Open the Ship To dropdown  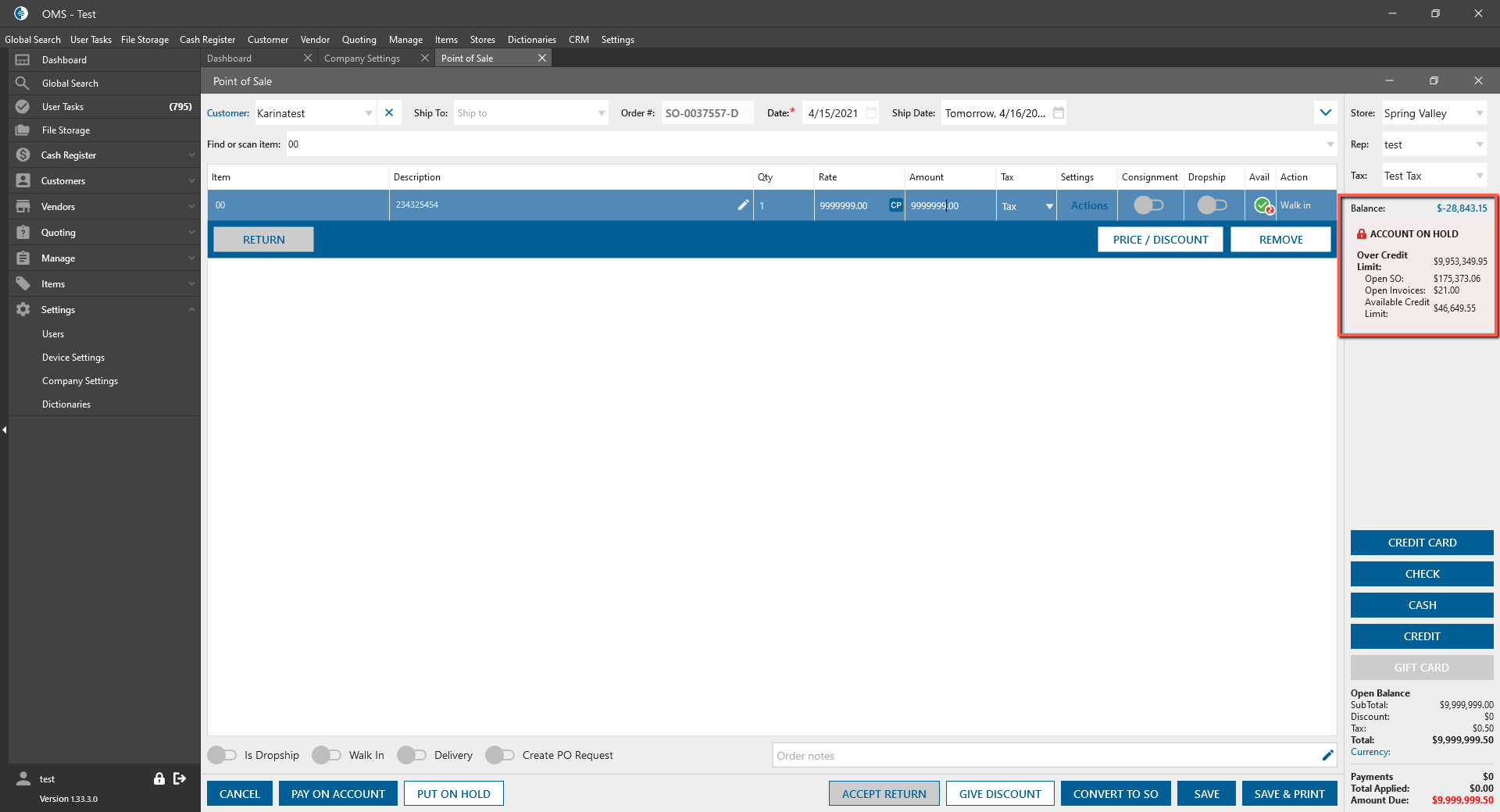point(602,113)
